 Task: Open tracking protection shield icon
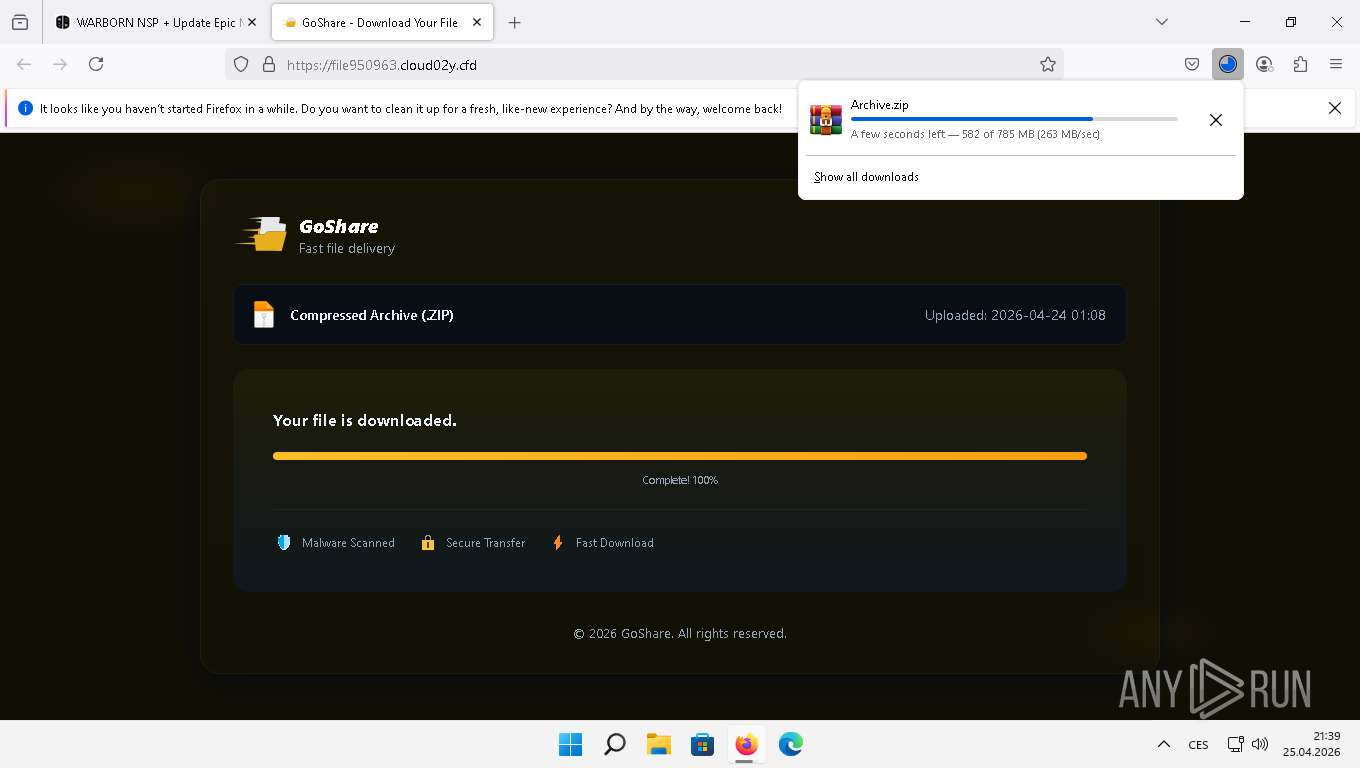[241, 64]
